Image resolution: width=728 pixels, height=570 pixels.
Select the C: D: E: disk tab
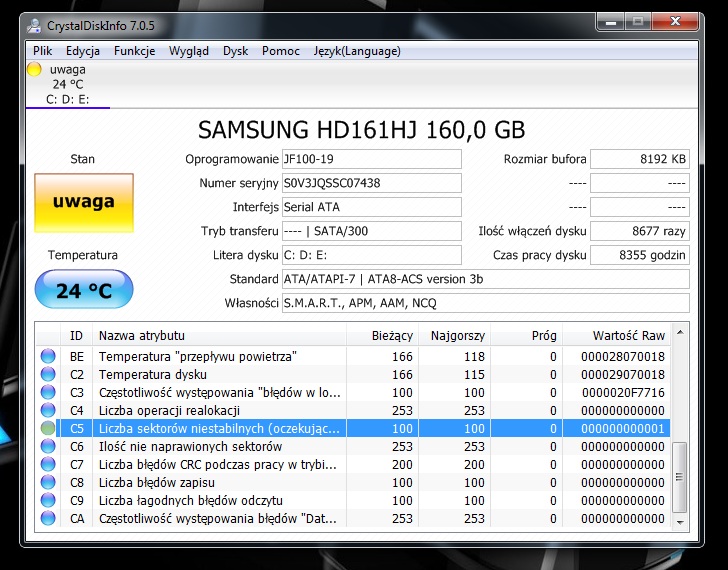(x=68, y=84)
